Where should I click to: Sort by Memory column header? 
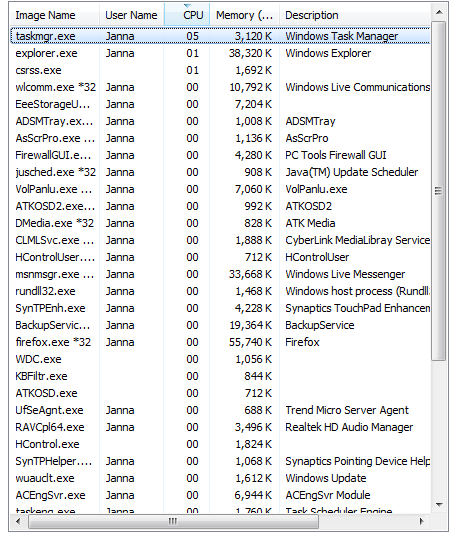245,15
